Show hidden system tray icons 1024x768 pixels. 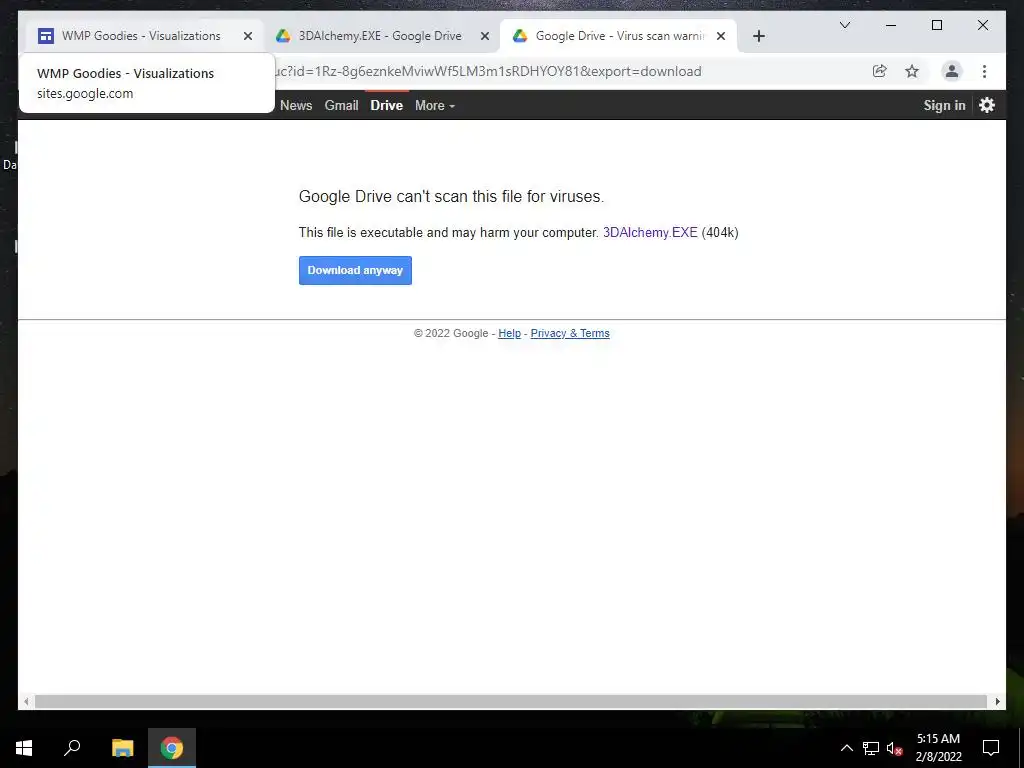click(x=846, y=748)
